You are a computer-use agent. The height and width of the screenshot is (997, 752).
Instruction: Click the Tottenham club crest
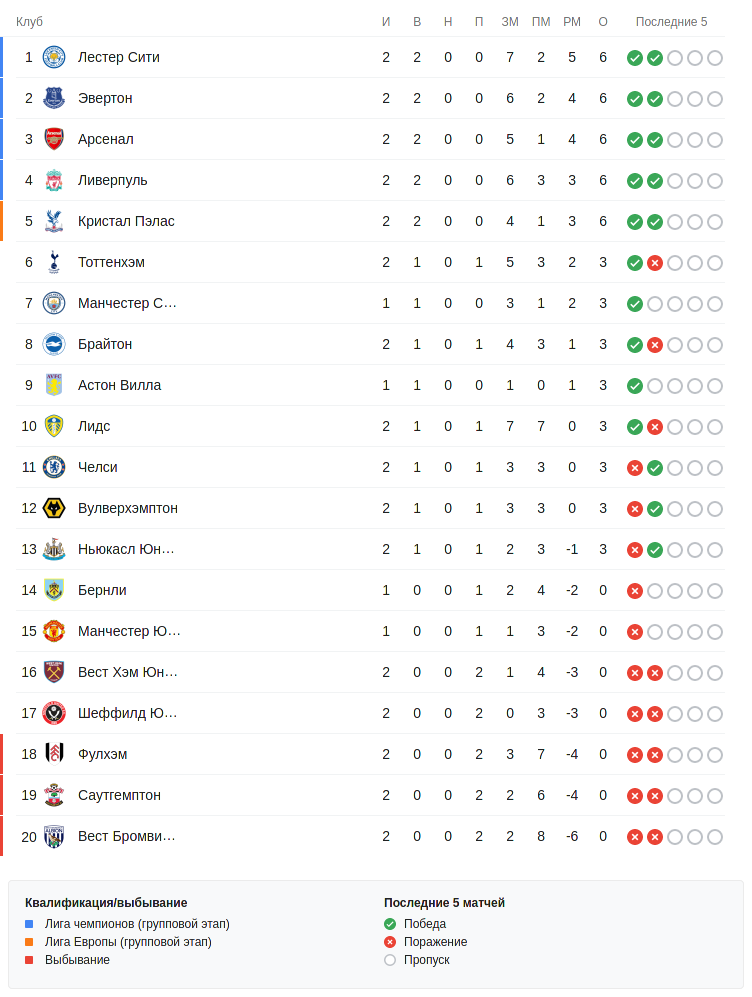tap(54, 262)
